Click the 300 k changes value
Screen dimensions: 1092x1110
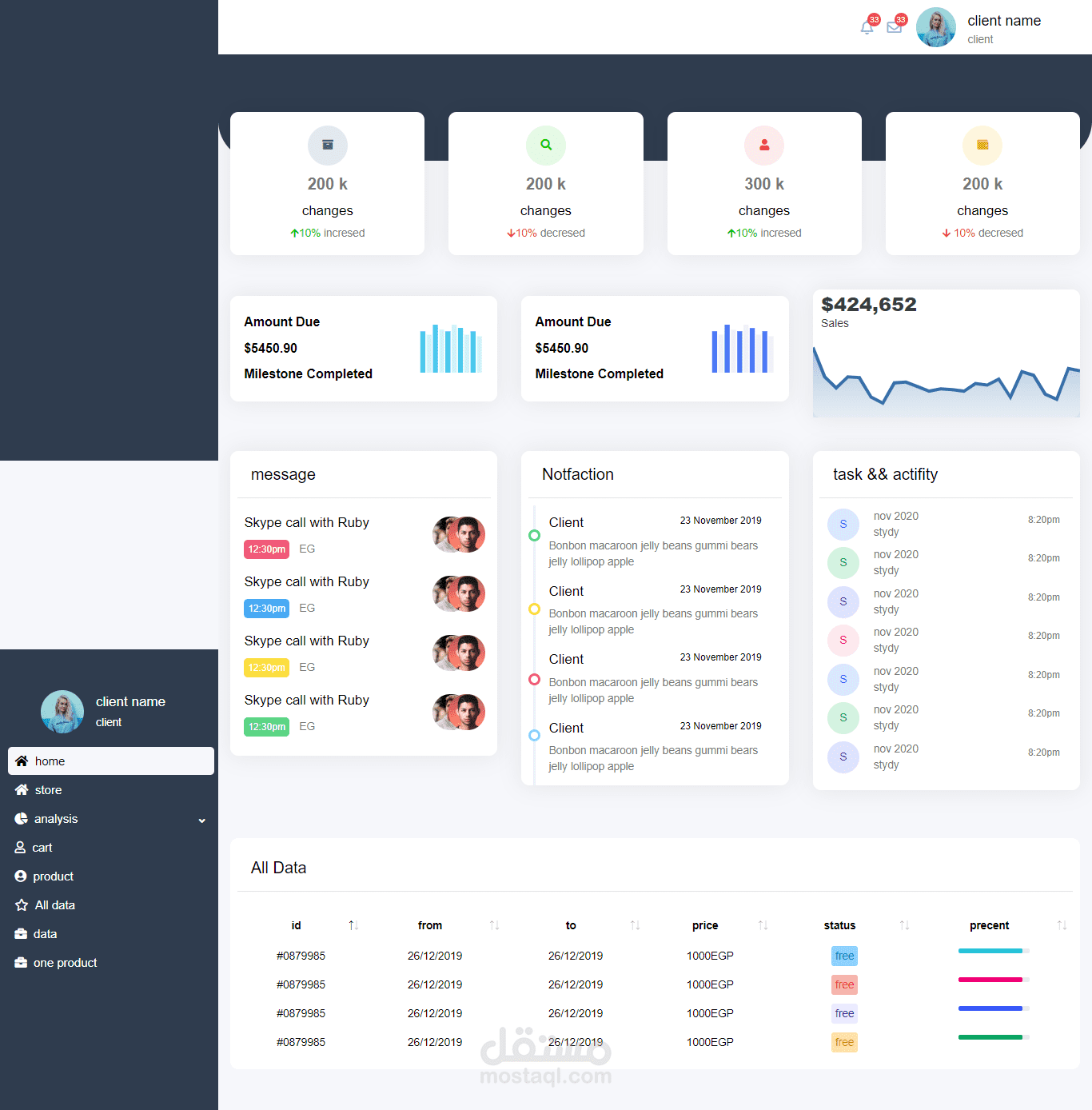pos(764,184)
